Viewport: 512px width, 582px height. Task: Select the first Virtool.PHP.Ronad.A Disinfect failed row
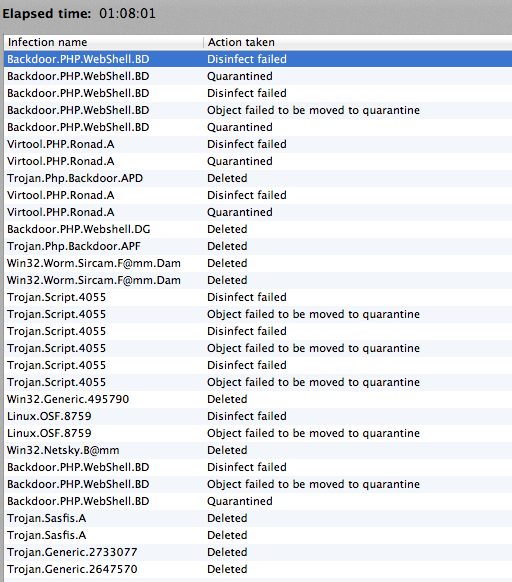(258, 144)
